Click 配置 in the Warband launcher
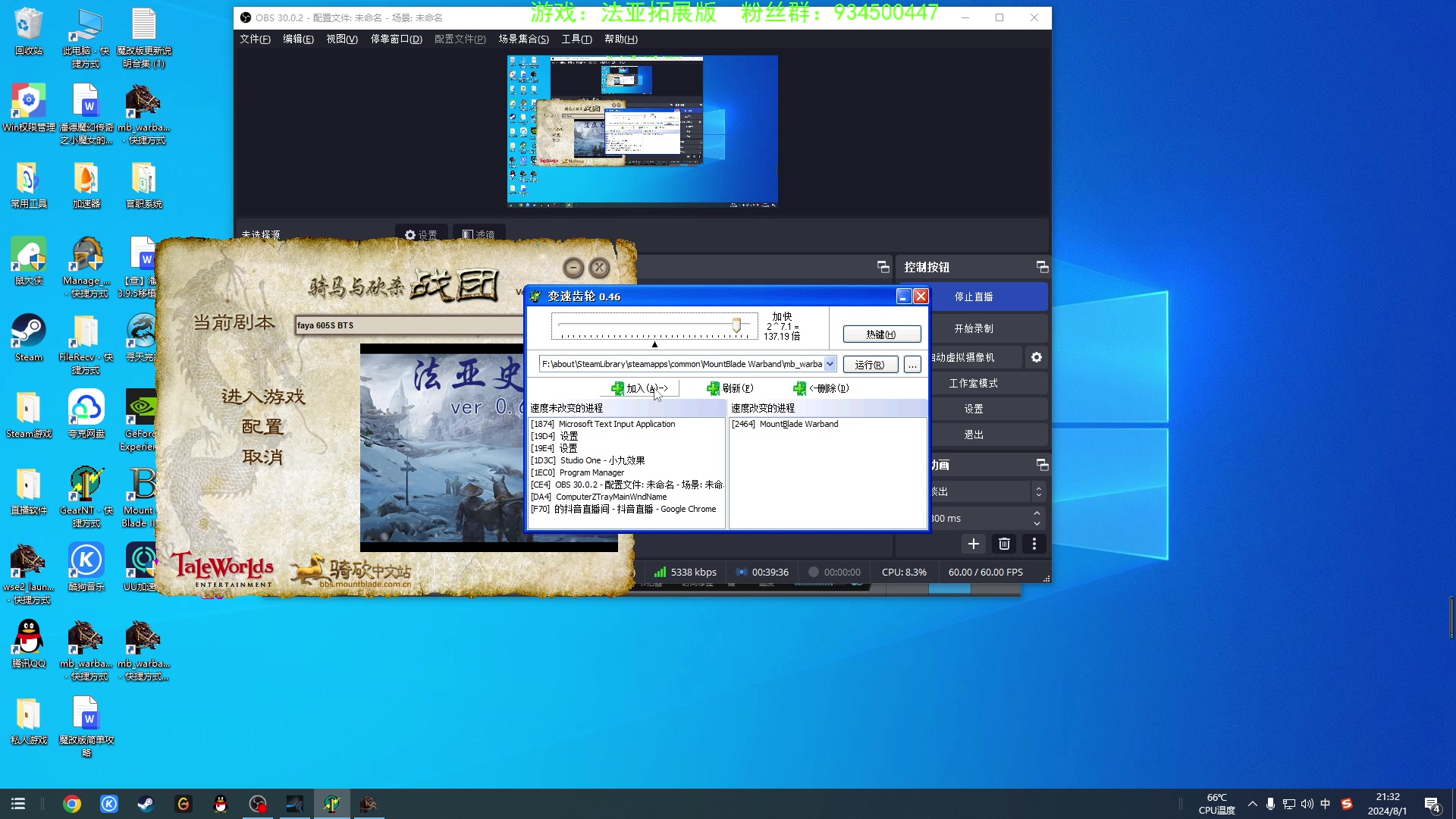Image resolution: width=1456 pixels, height=819 pixels. pyautogui.click(x=262, y=427)
